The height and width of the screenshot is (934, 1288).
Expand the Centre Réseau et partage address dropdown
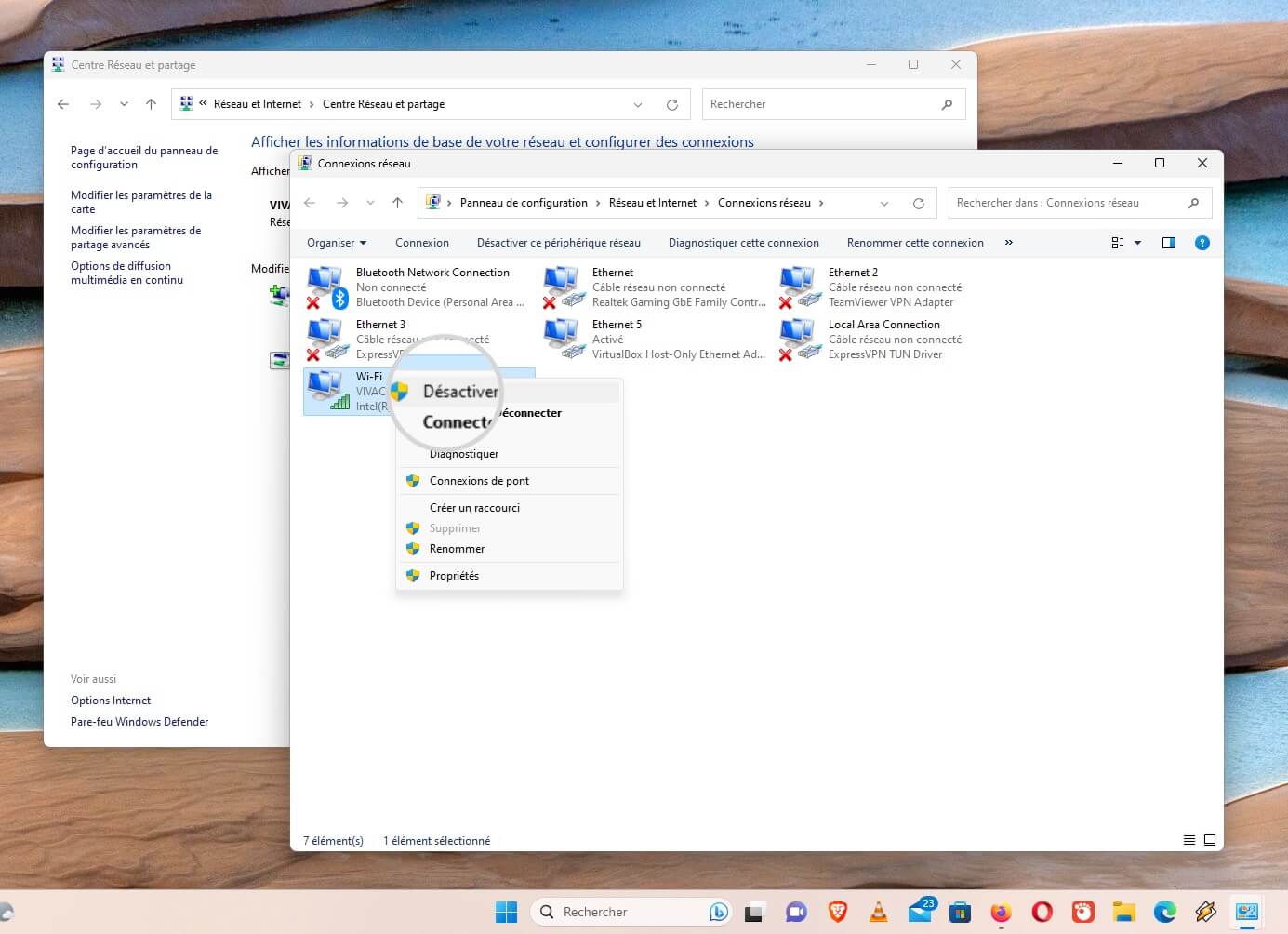point(638,104)
